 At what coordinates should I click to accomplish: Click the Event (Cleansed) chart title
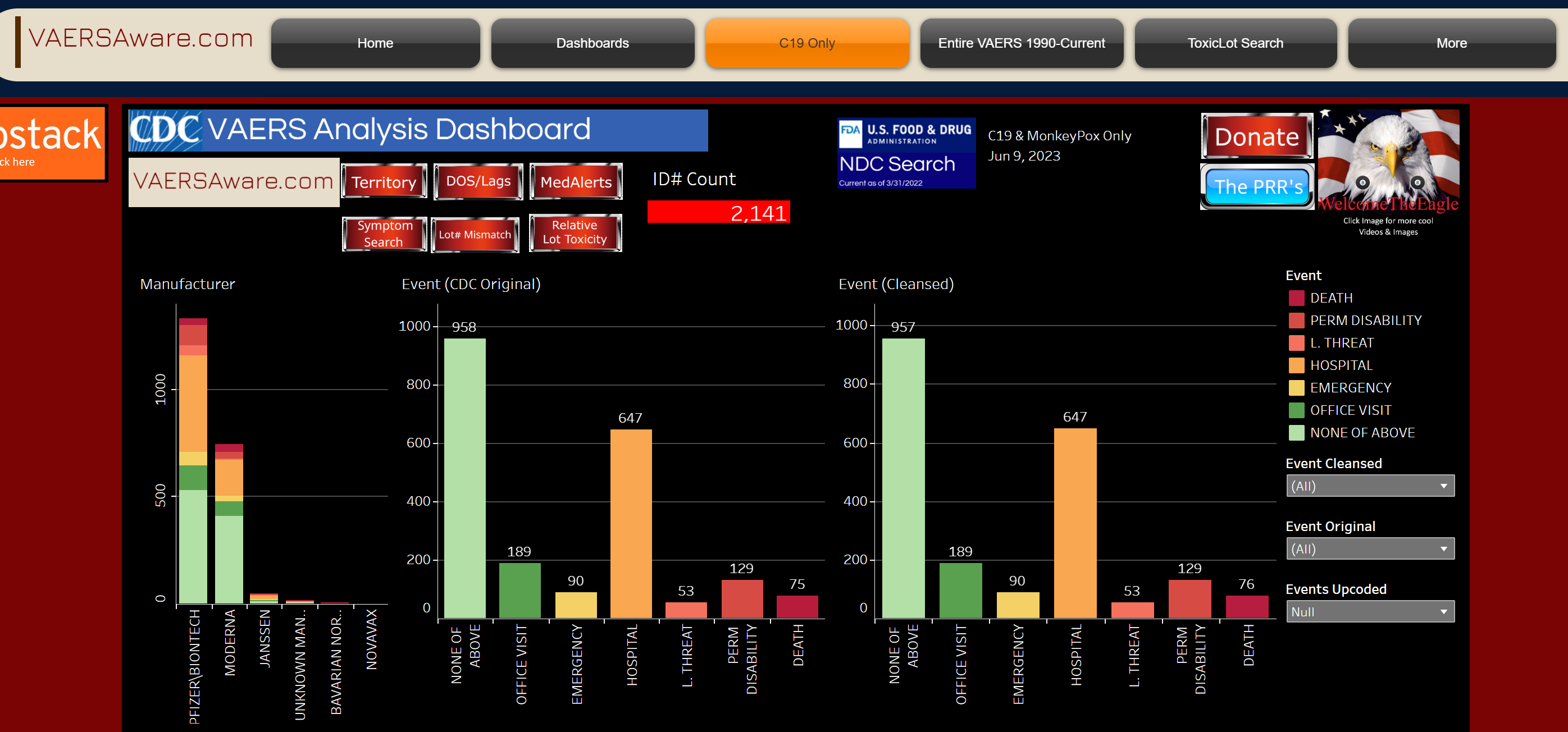click(896, 284)
